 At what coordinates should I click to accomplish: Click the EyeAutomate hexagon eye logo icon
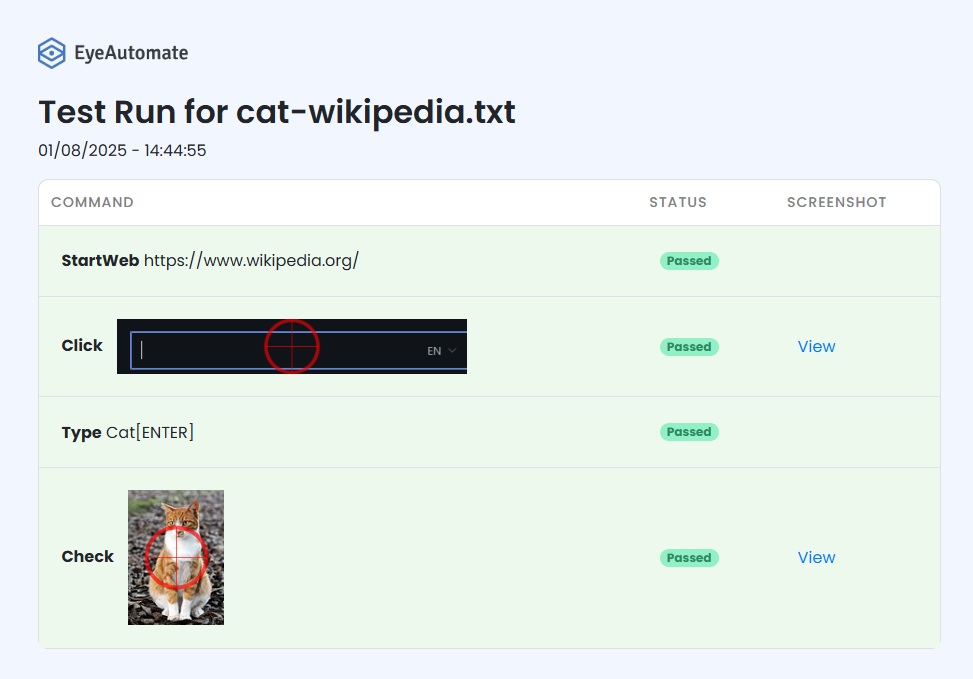click(x=52, y=53)
